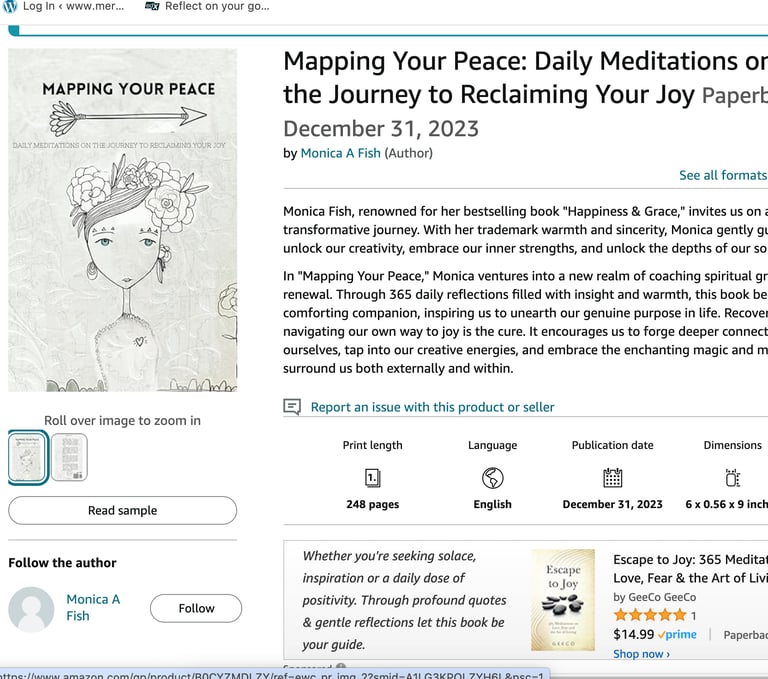Click the print length page icon
This screenshot has height=679, width=768.
372,478
